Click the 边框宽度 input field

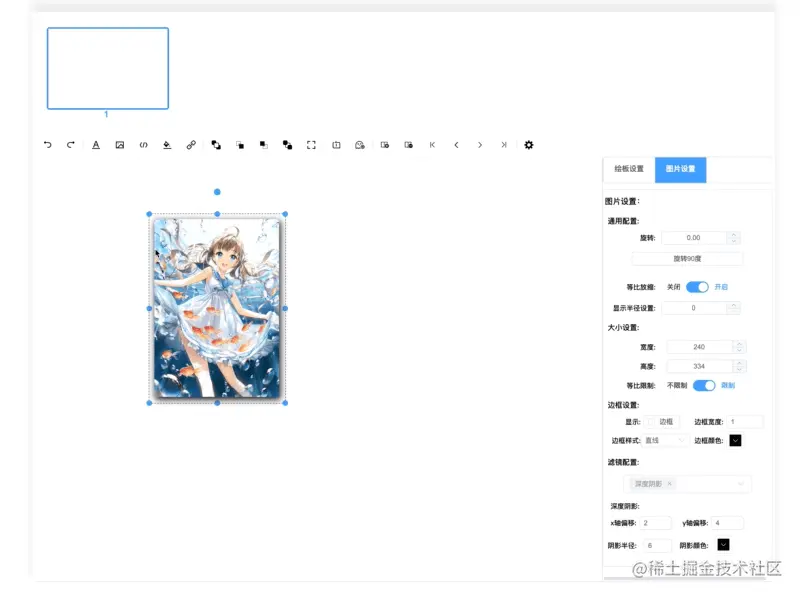(x=745, y=422)
